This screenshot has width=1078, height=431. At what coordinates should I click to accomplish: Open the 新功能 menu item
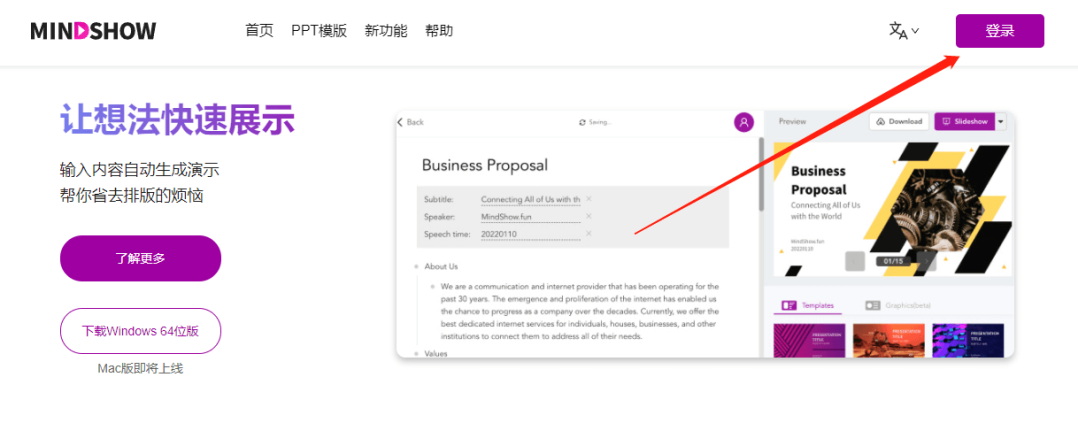tap(386, 31)
